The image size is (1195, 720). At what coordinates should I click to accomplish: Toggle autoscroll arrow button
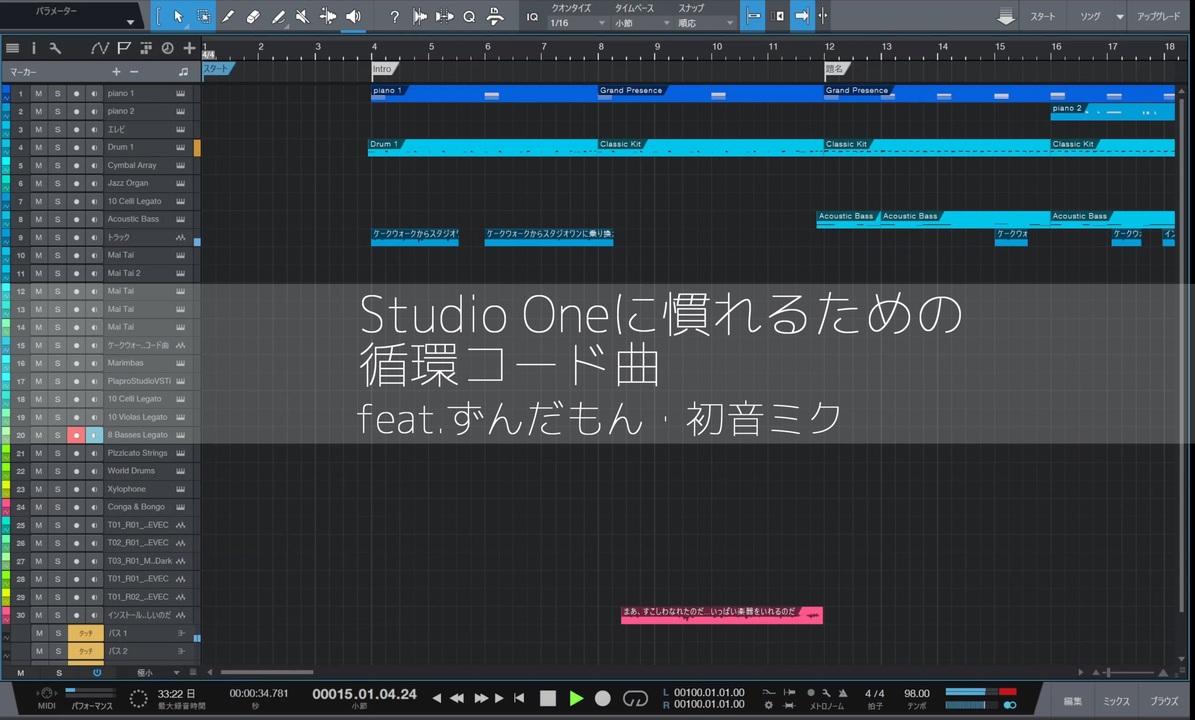802,16
